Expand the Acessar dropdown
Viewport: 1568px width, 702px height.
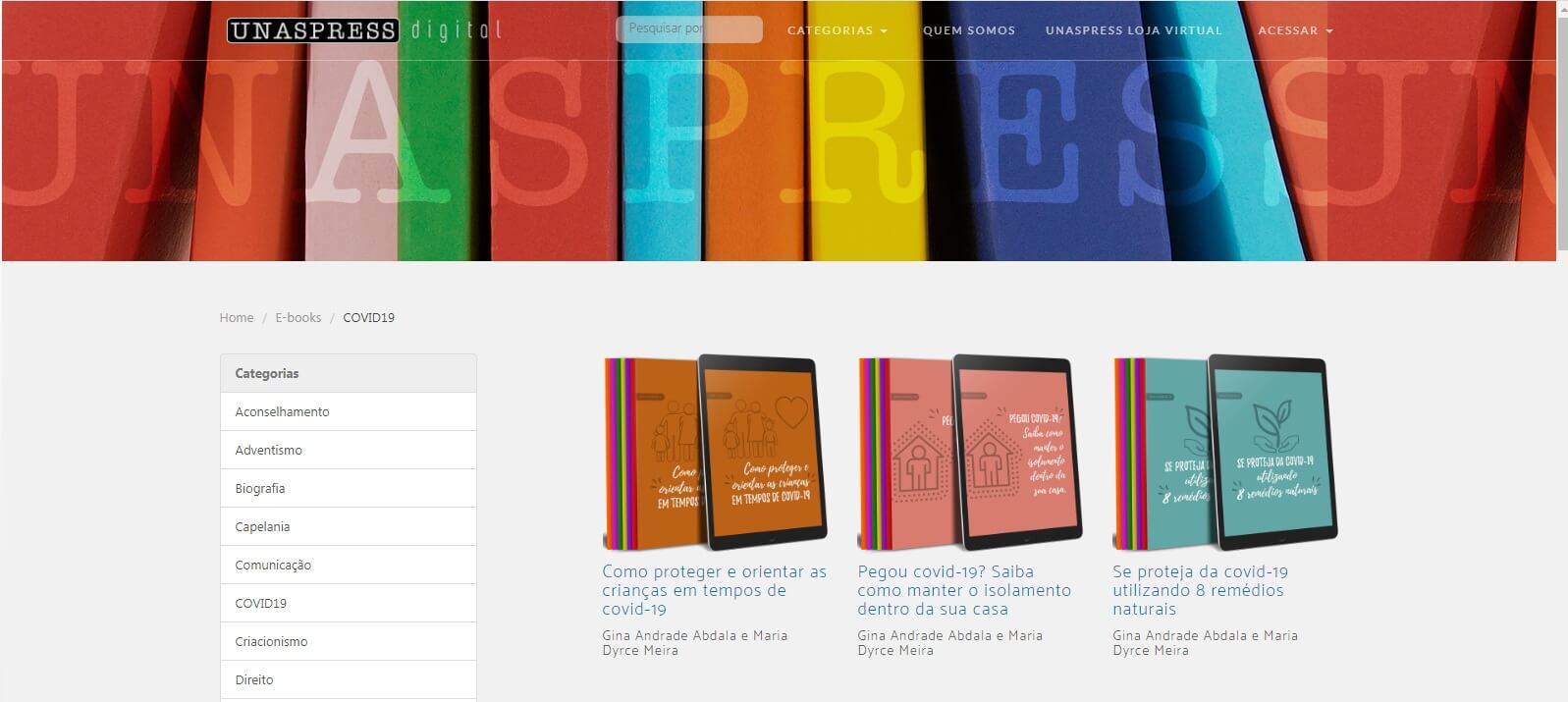pos(1295,30)
